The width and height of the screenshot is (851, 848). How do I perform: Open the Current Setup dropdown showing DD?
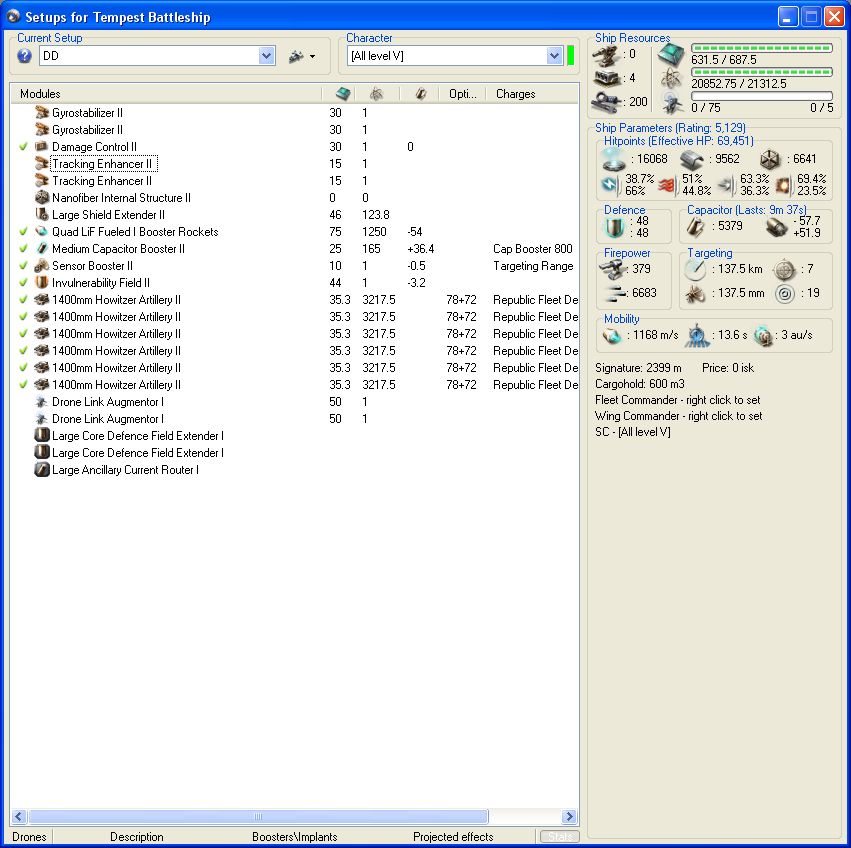(x=157, y=55)
